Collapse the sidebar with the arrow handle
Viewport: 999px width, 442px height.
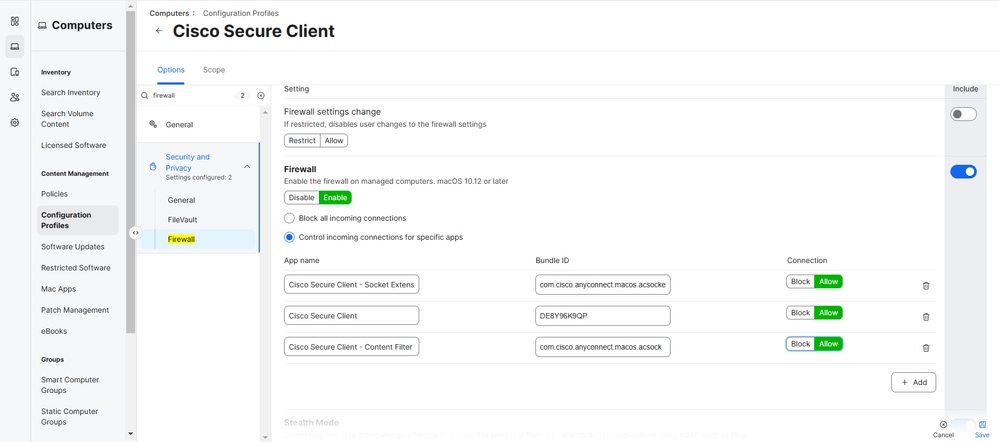coord(135,233)
